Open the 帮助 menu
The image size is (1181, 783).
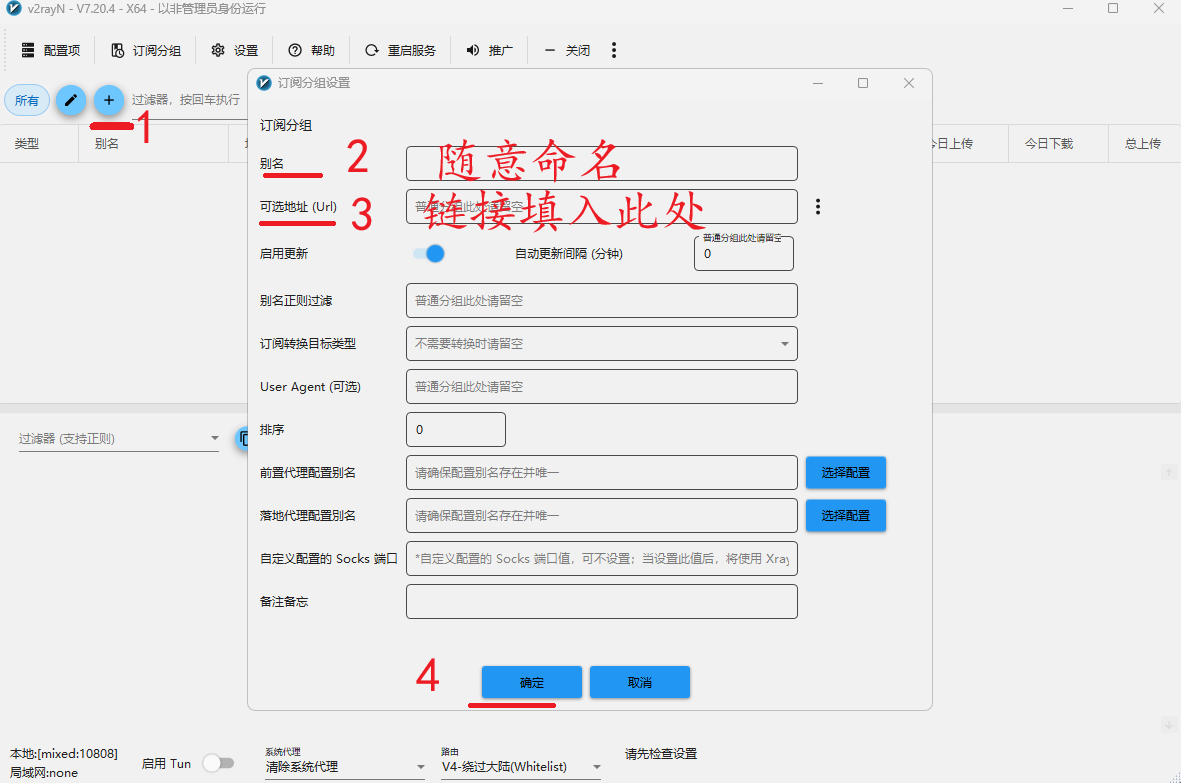click(x=311, y=50)
